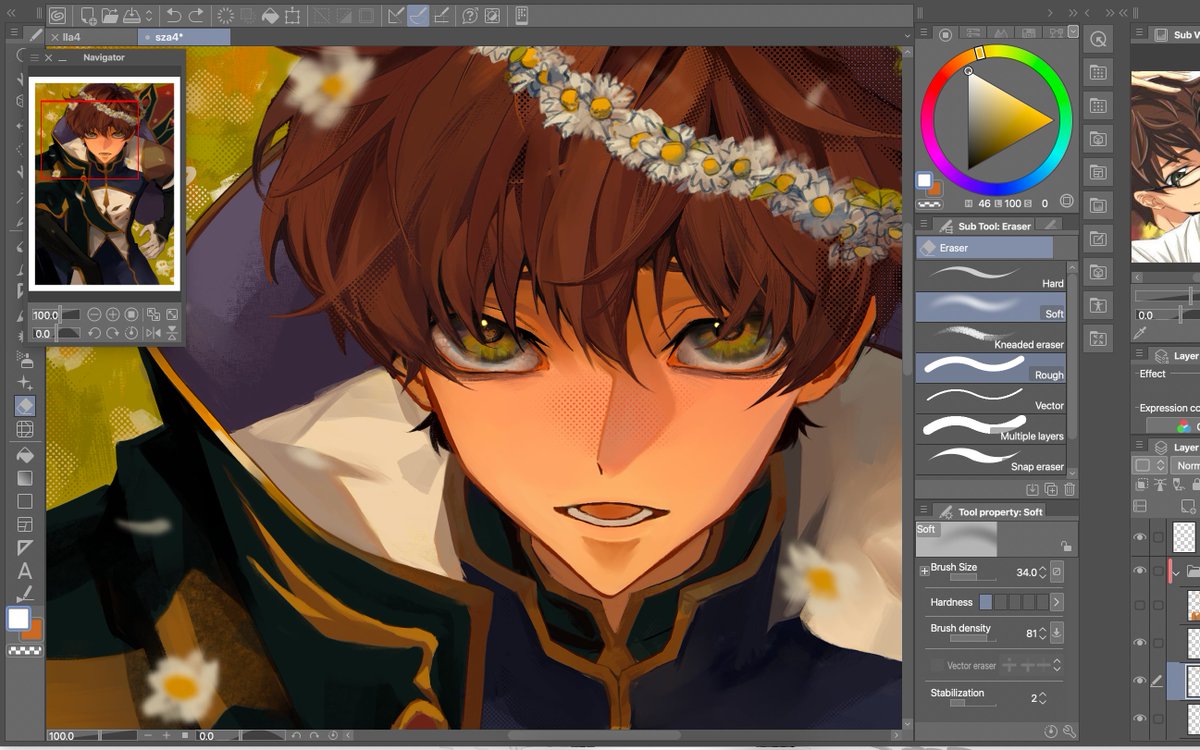Select the Blend tool above the eraser
This screenshot has width=1200, height=750.
[25, 383]
